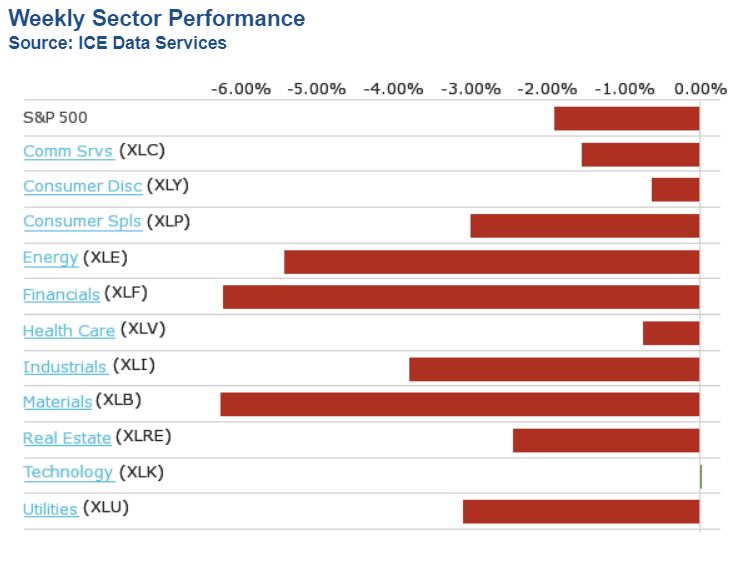Open the Technology sector link
This screenshot has width=741, height=565.
[68, 473]
